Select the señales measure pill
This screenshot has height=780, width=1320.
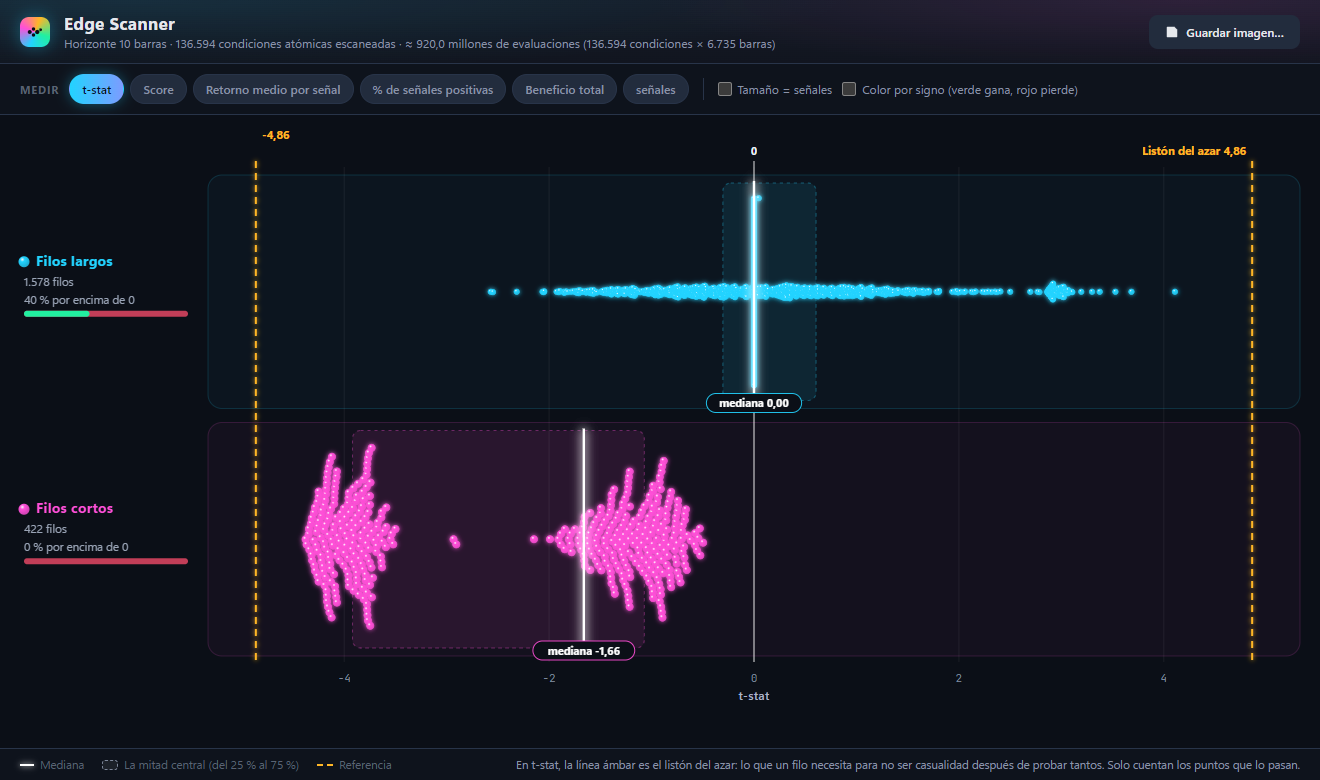coord(656,89)
